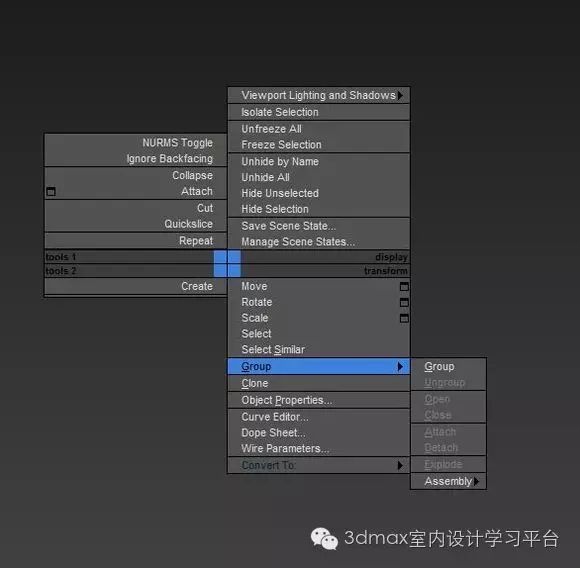Open Scale transform settings box icon

pyautogui.click(x=404, y=318)
